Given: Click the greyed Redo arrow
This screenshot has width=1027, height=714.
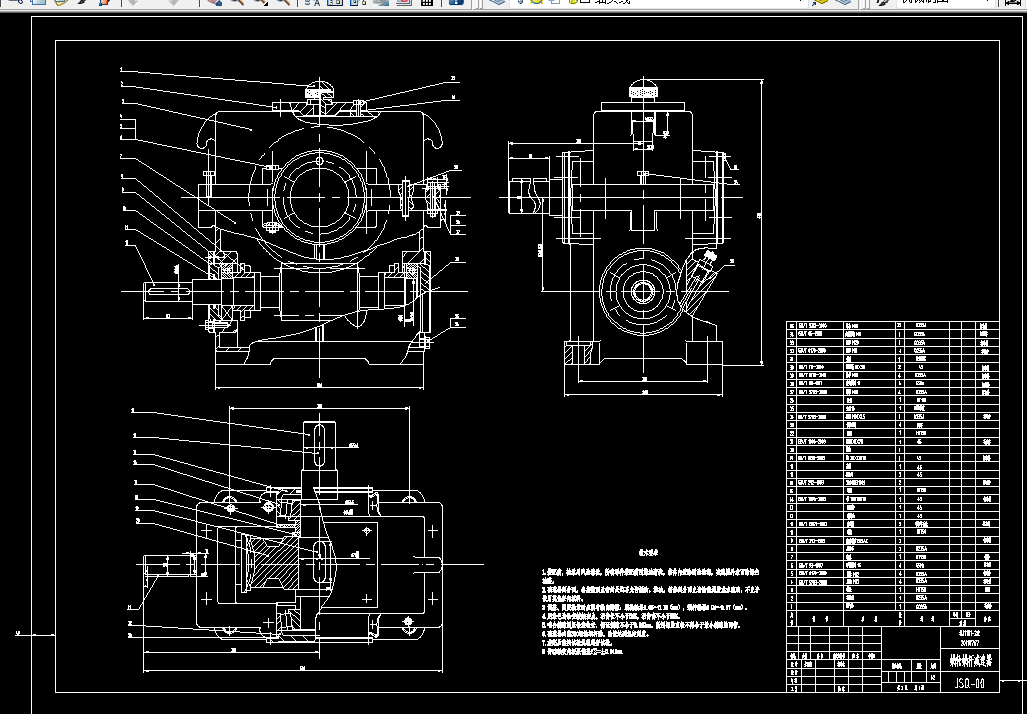Looking at the screenshot, I should coord(174,2).
